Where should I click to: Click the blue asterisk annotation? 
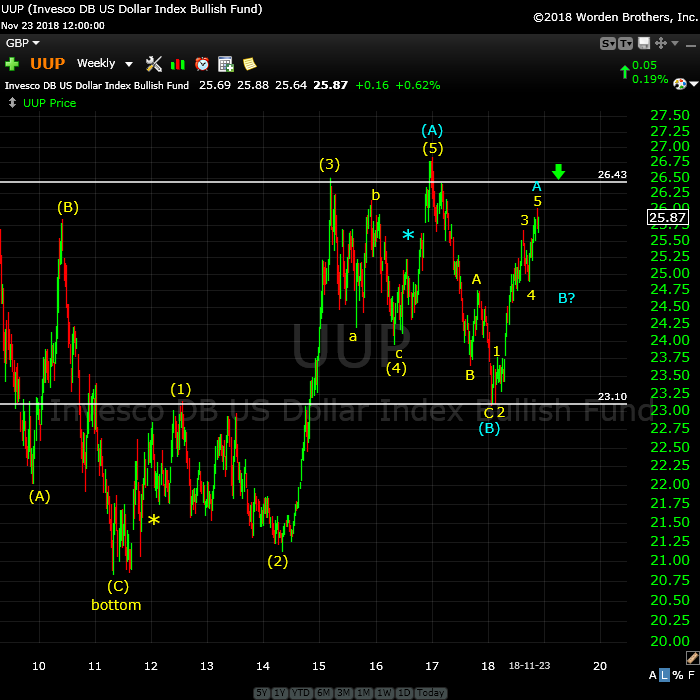coord(408,235)
